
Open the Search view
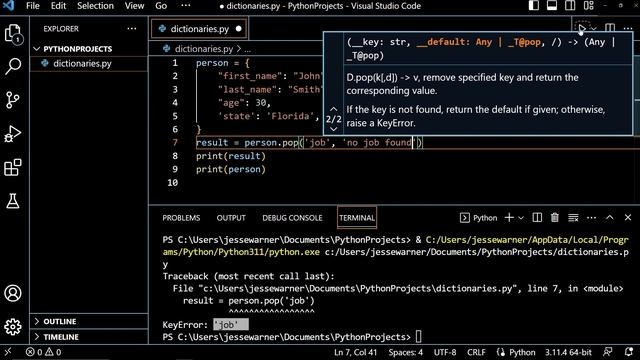[13, 66]
